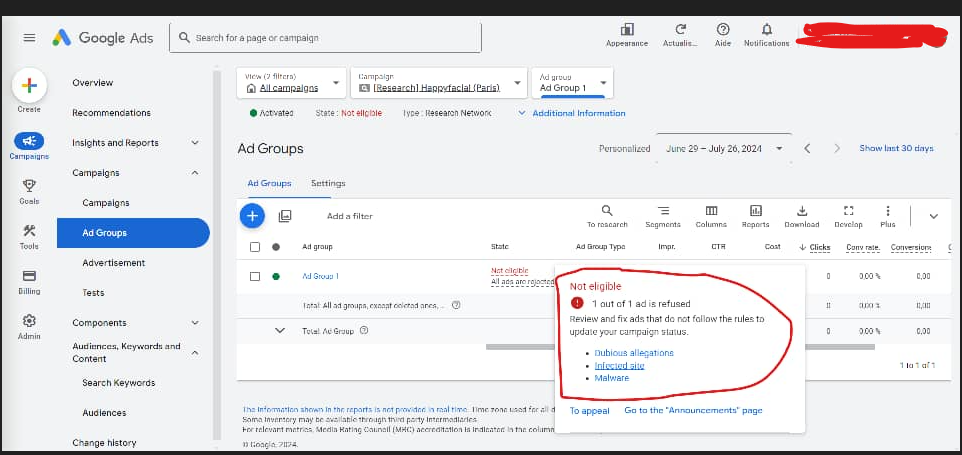Click the Google Ads logo
The image size is (962, 455).
point(102,37)
